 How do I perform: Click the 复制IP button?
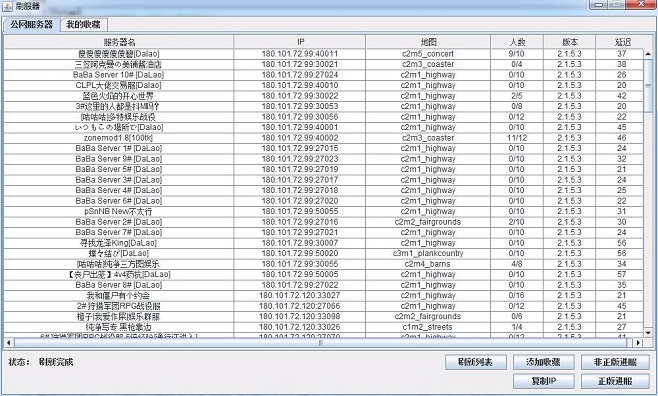(543, 381)
